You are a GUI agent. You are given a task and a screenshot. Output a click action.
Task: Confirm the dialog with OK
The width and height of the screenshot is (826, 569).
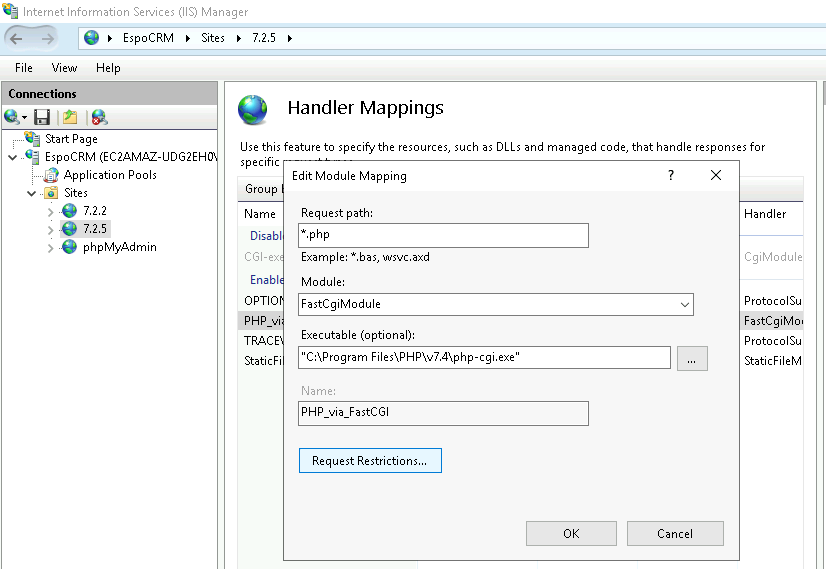point(571,534)
